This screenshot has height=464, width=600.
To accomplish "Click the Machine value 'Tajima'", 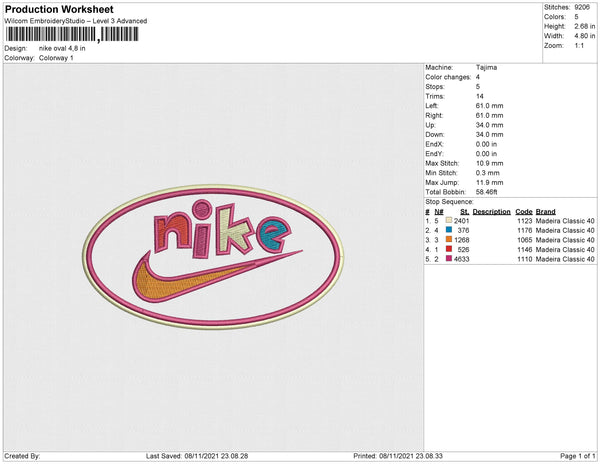I will pos(486,67).
